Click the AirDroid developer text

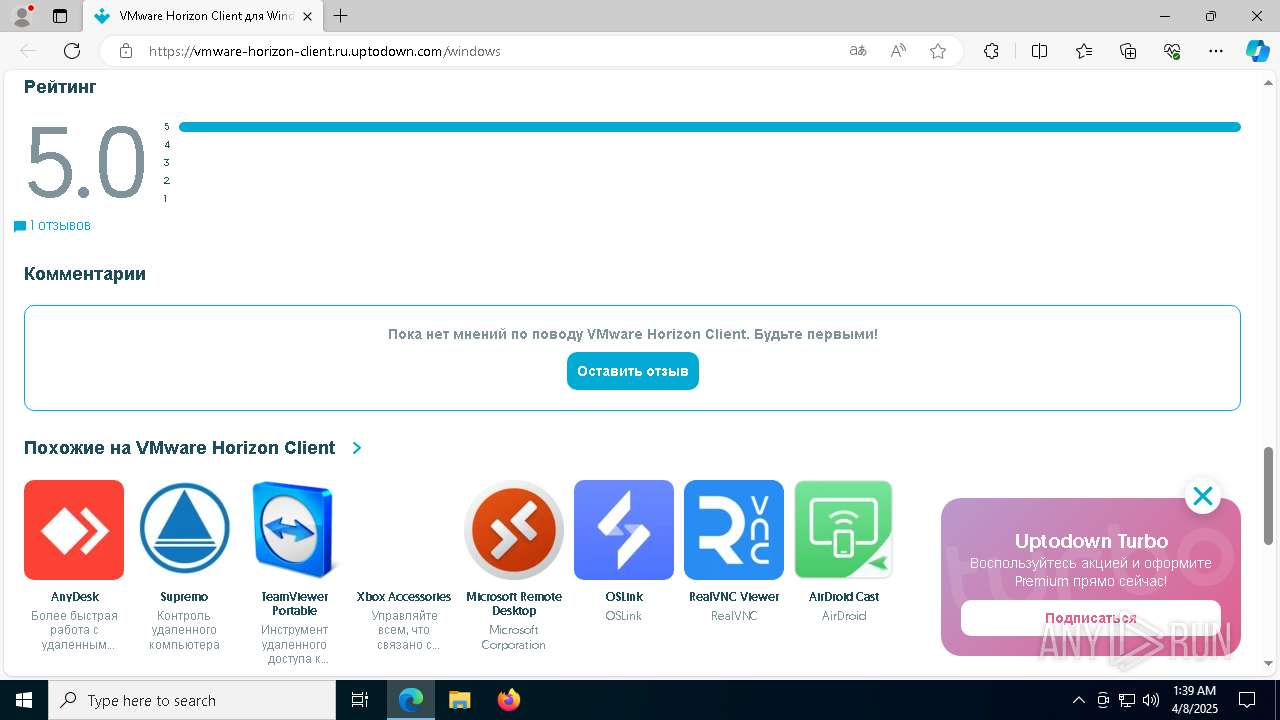[844, 616]
